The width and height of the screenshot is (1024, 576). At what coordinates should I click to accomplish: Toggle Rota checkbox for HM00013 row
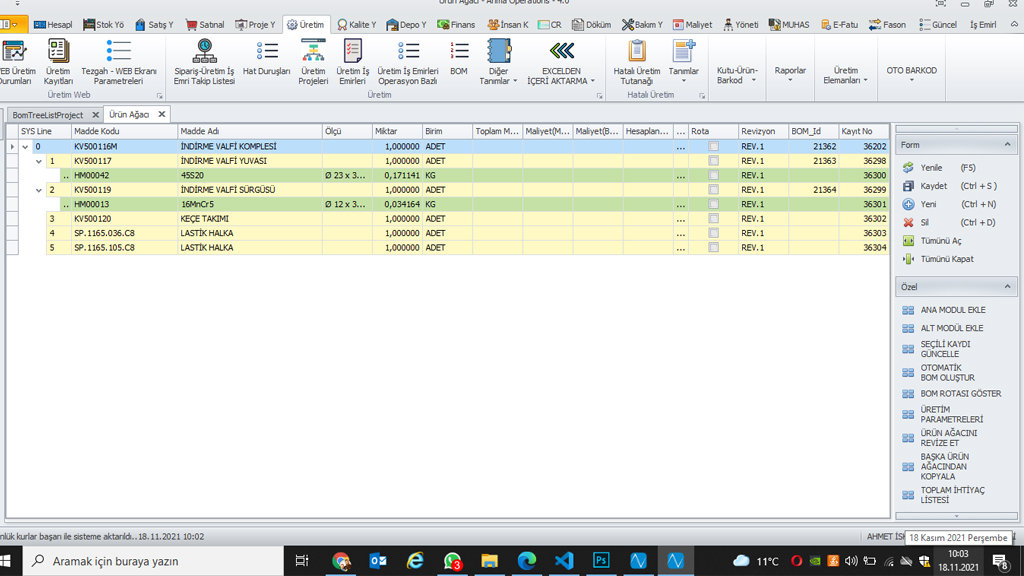click(713, 204)
